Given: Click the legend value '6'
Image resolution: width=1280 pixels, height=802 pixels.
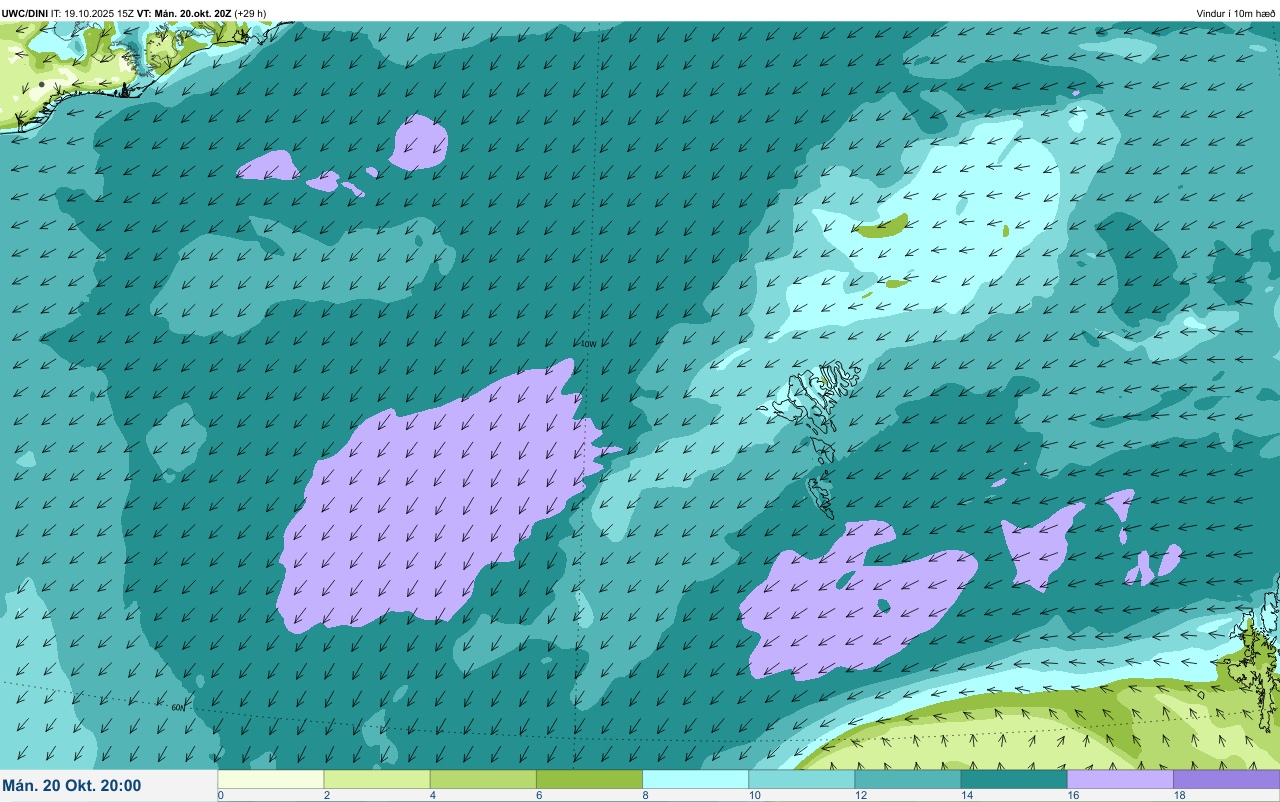Looking at the screenshot, I should [x=539, y=795].
